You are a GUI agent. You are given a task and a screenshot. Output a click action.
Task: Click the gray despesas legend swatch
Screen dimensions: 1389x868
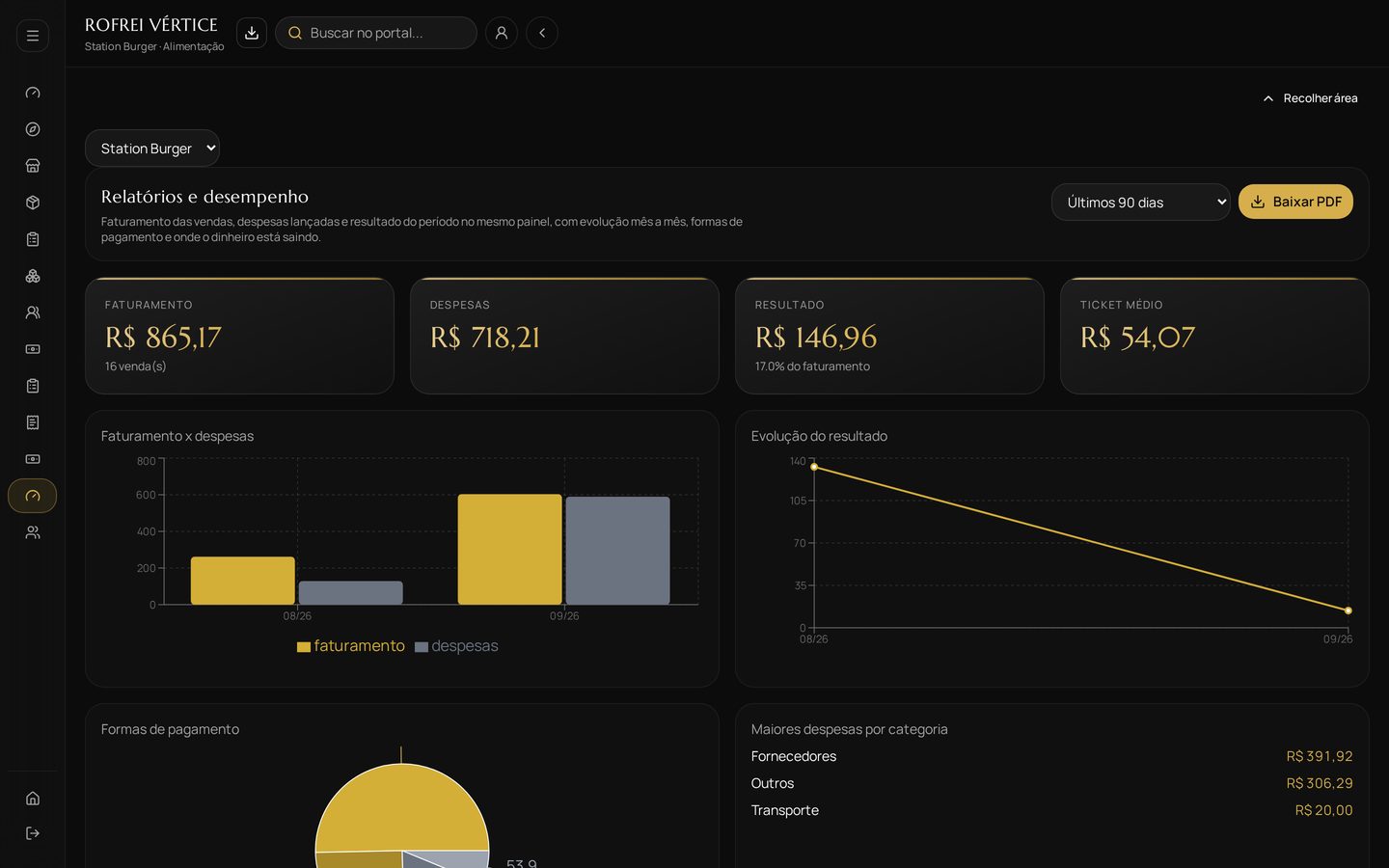pyautogui.click(x=422, y=647)
